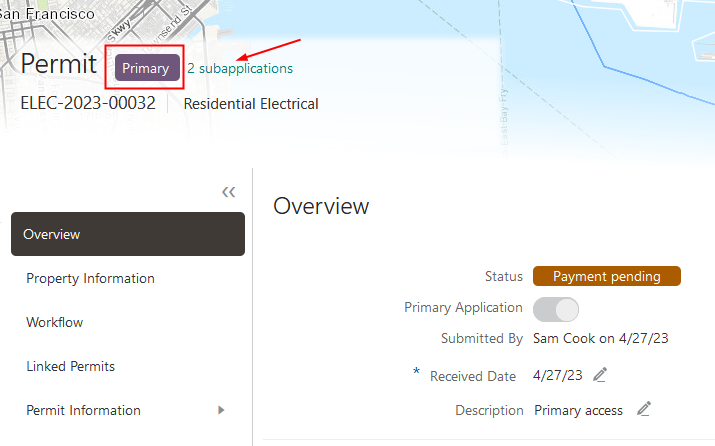Click pencil icon next to Description
The image size is (715, 446).
click(x=644, y=409)
